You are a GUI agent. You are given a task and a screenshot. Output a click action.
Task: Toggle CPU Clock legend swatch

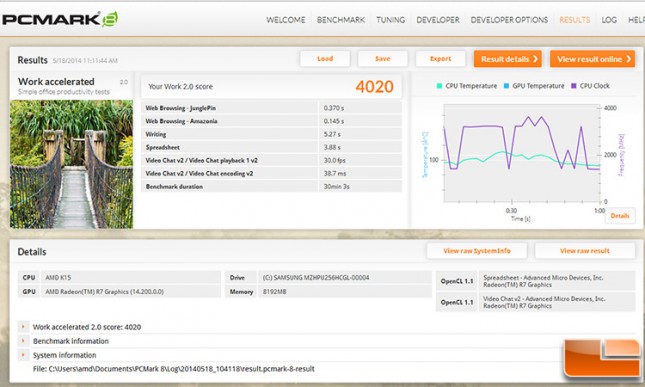point(574,86)
